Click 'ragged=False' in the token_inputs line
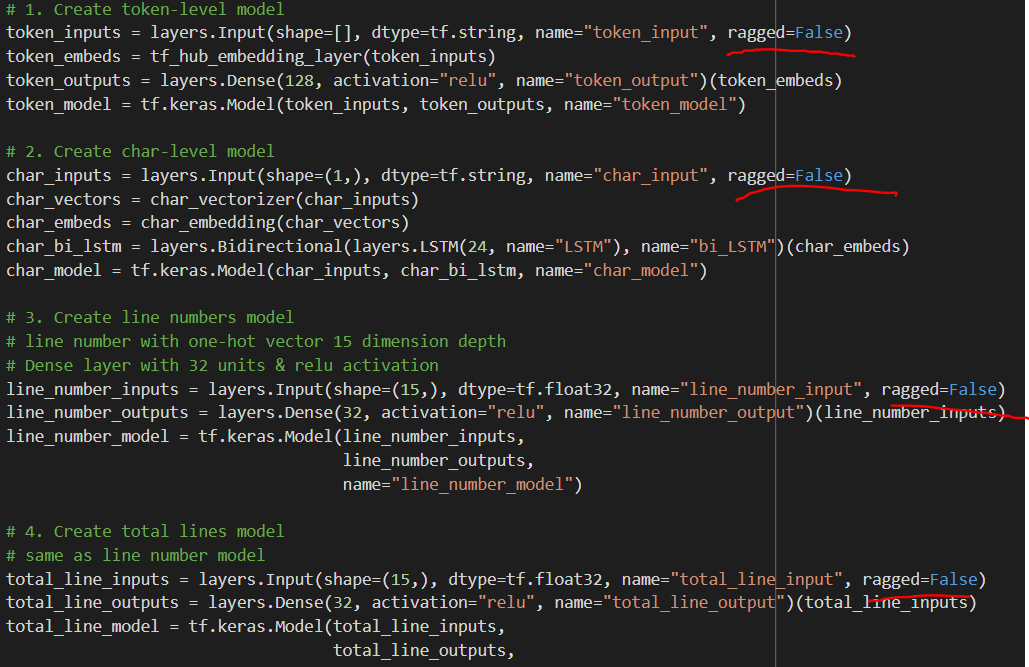 tap(785, 33)
